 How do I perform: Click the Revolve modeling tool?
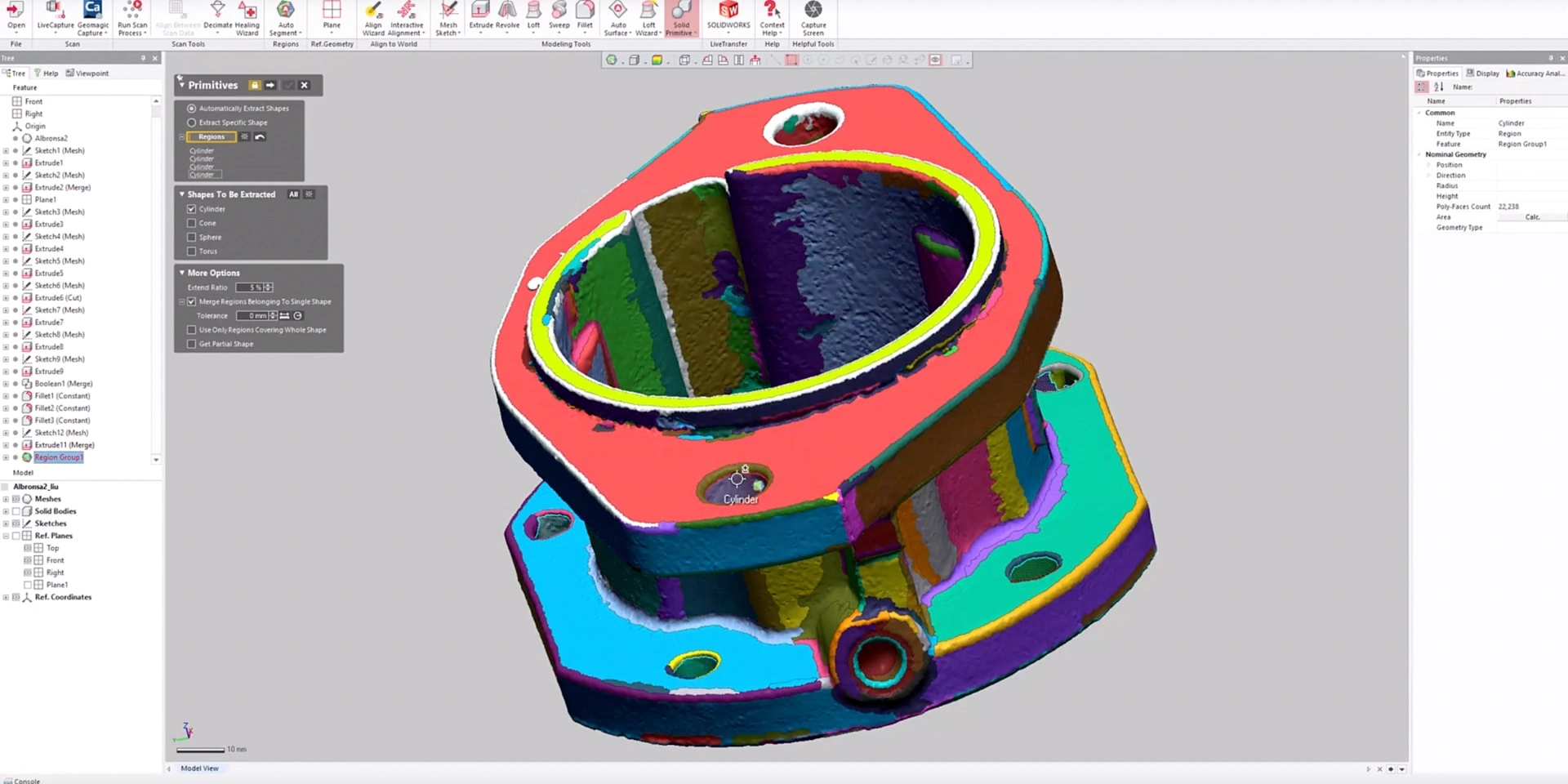[x=507, y=16]
